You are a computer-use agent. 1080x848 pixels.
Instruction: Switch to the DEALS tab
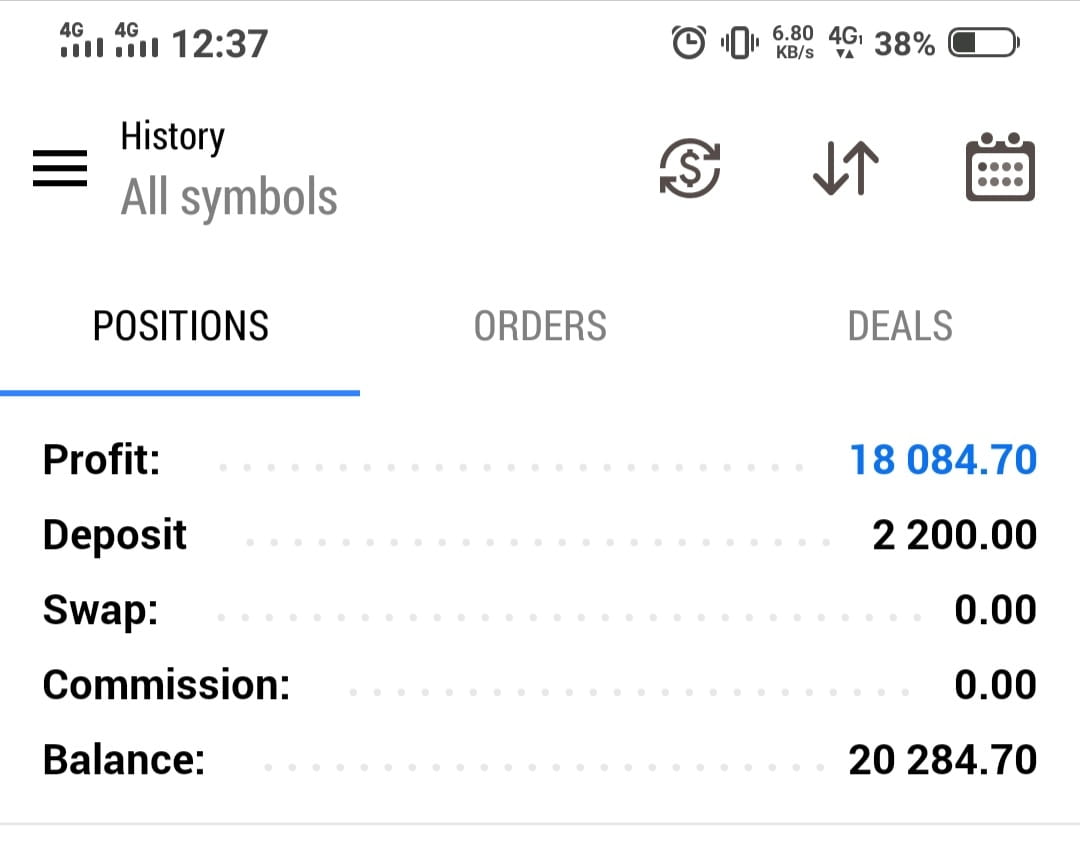coord(900,326)
